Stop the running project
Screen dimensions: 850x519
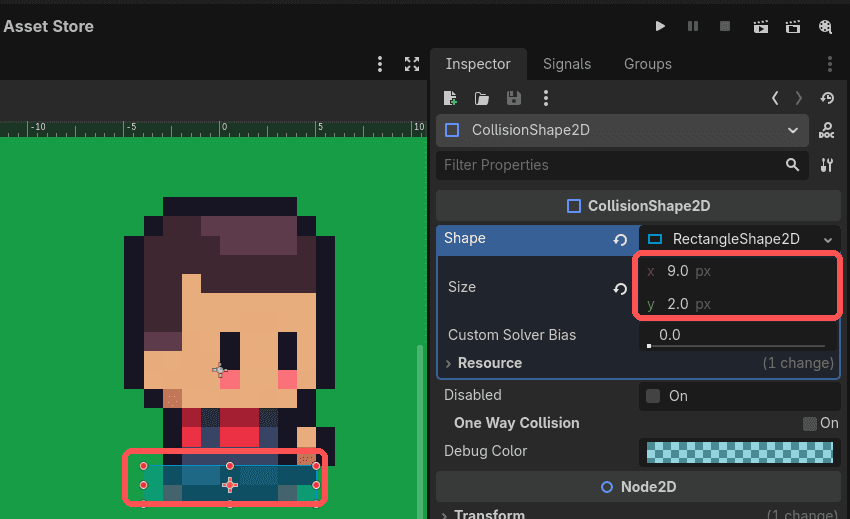click(725, 26)
